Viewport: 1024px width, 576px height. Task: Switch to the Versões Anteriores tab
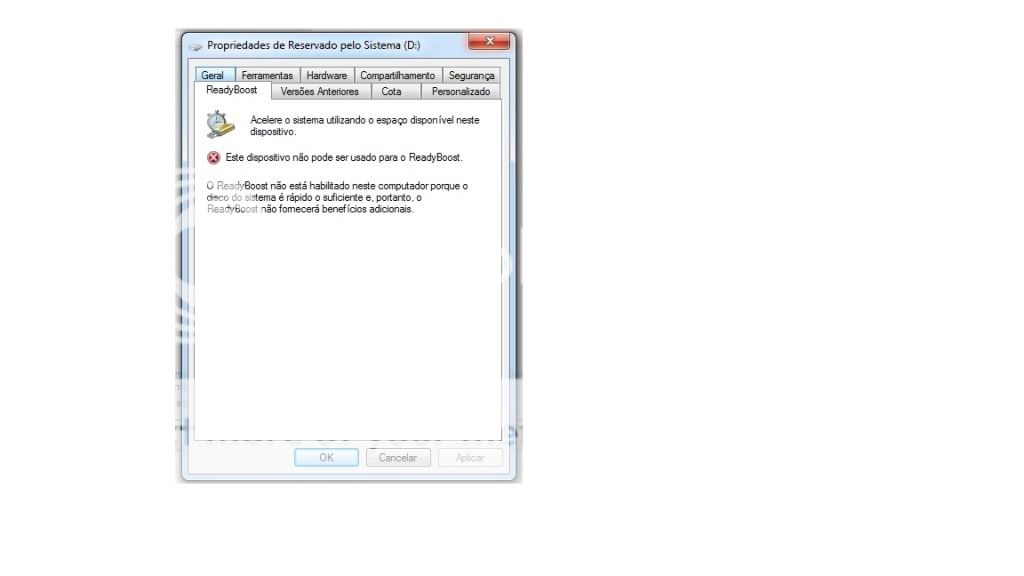pos(319,91)
